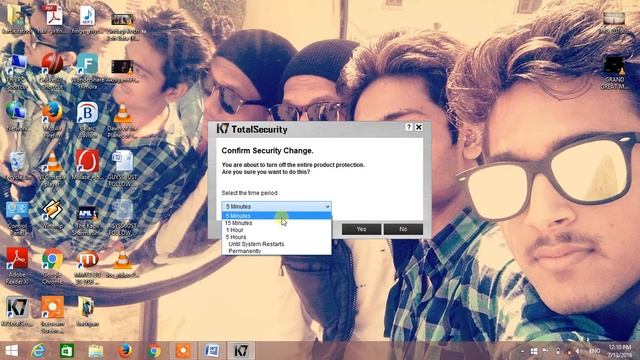Open Adobe Reader XI desktop shortcut
The image size is (640, 360).
coord(16,265)
